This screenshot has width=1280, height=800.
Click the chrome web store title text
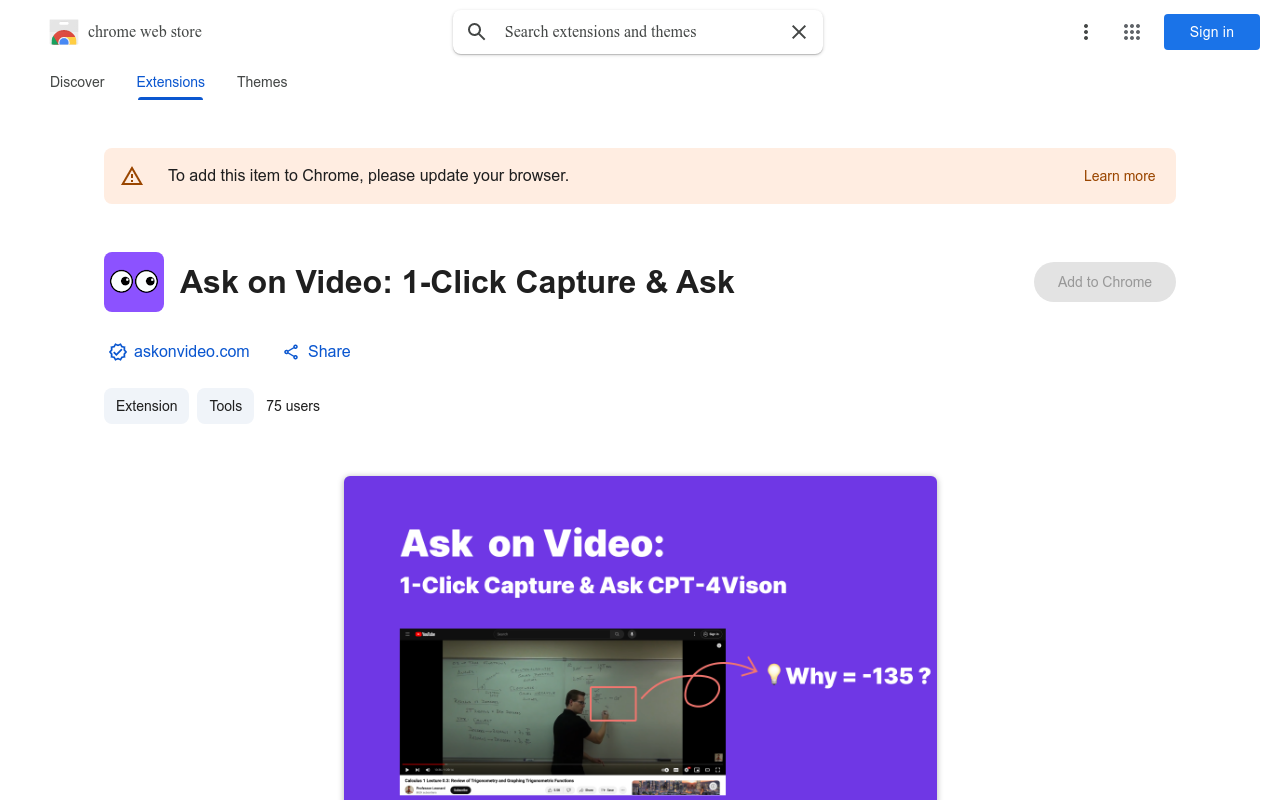(x=145, y=32)
